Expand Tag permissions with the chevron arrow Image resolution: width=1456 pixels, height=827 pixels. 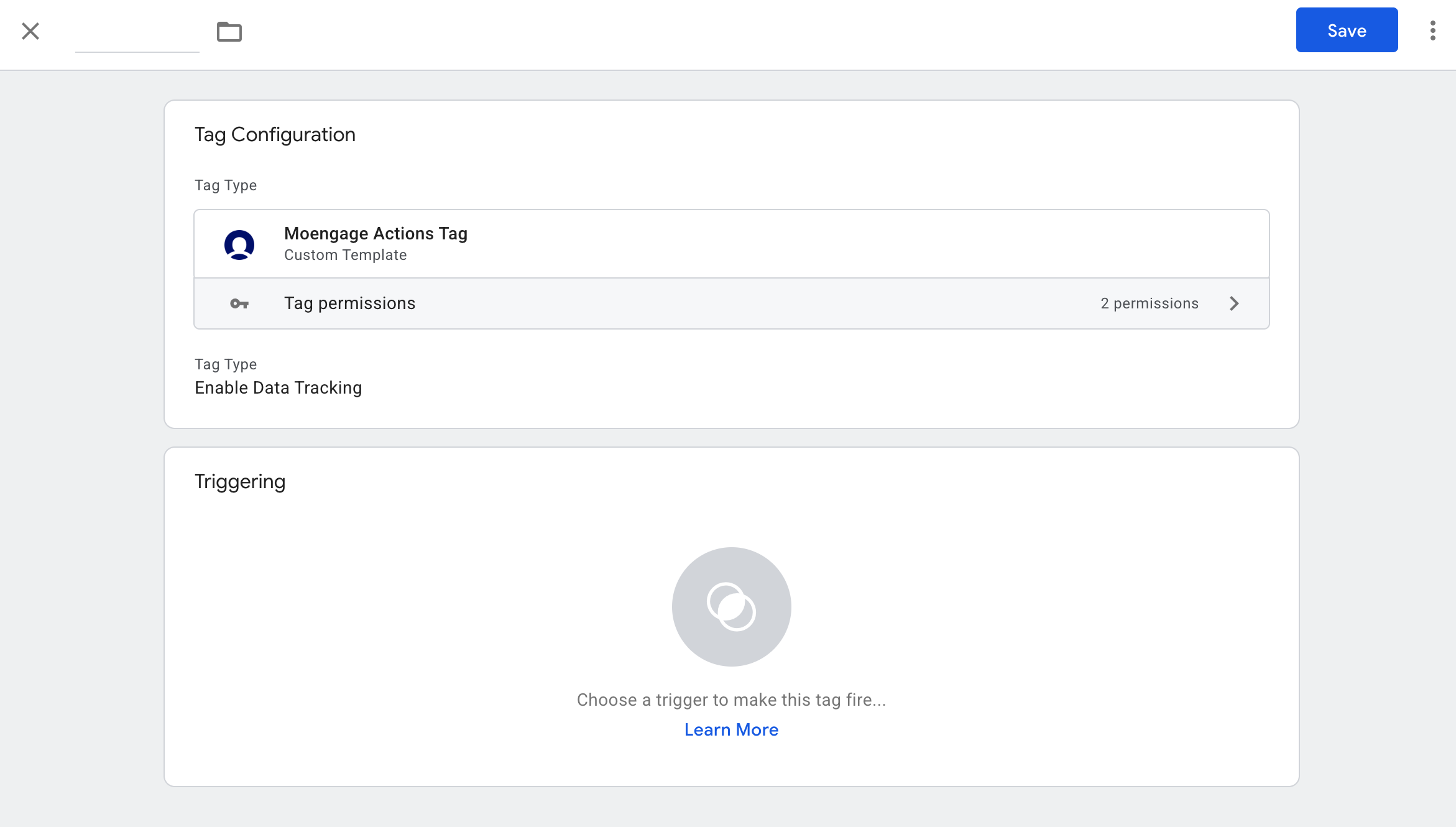[x=1234, y=303]
